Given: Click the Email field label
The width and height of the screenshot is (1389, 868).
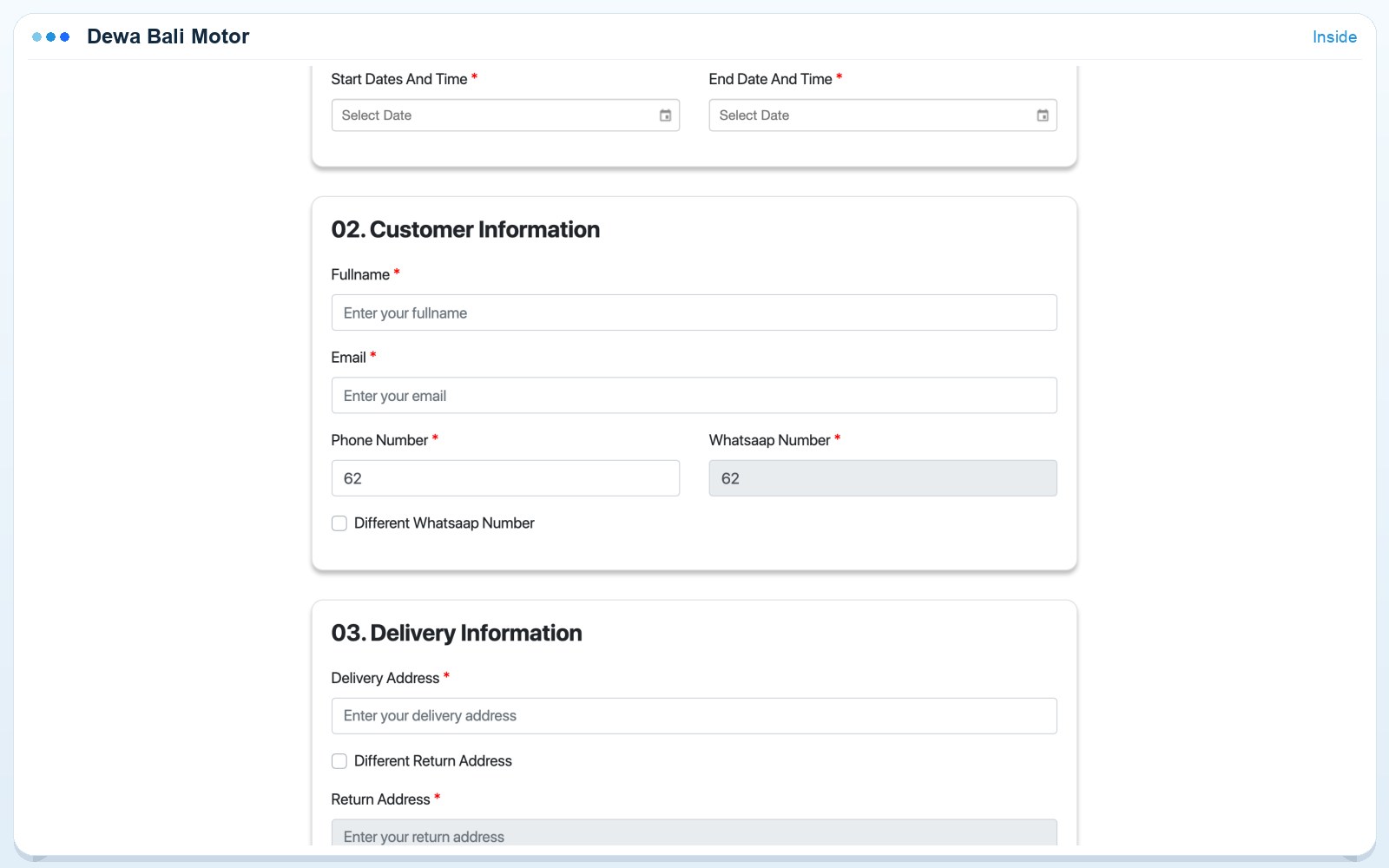Looking at the screenshot, I should [348, 358].
